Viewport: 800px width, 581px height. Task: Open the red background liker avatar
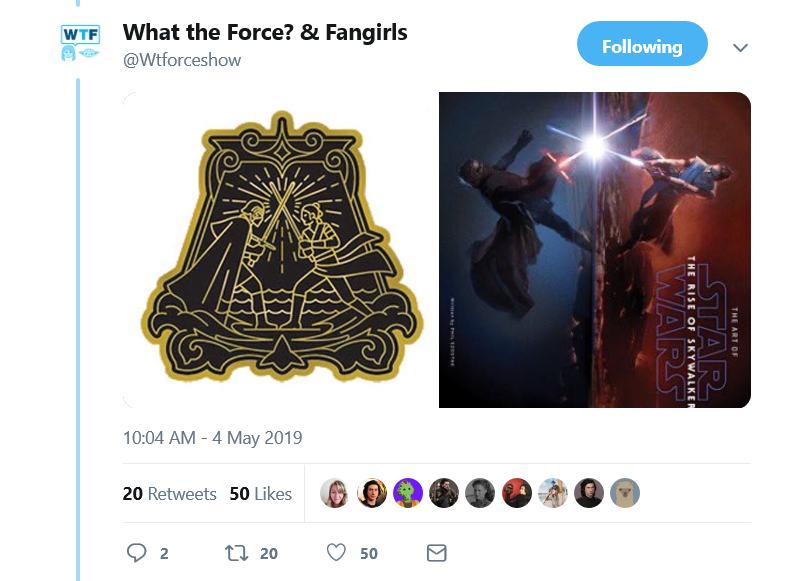point(516,493)
